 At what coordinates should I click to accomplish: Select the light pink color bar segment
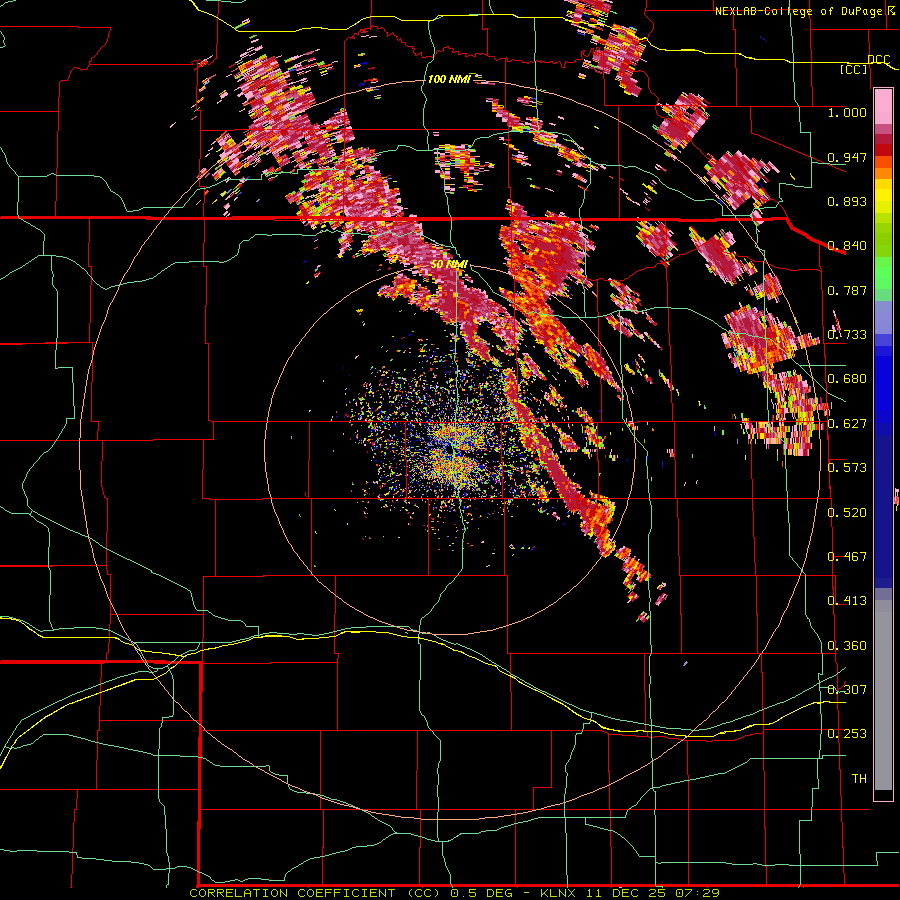[883, 107]
